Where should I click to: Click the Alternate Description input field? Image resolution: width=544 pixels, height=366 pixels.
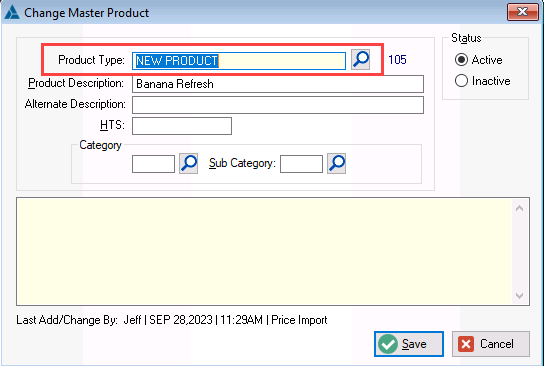coord(278,105)
